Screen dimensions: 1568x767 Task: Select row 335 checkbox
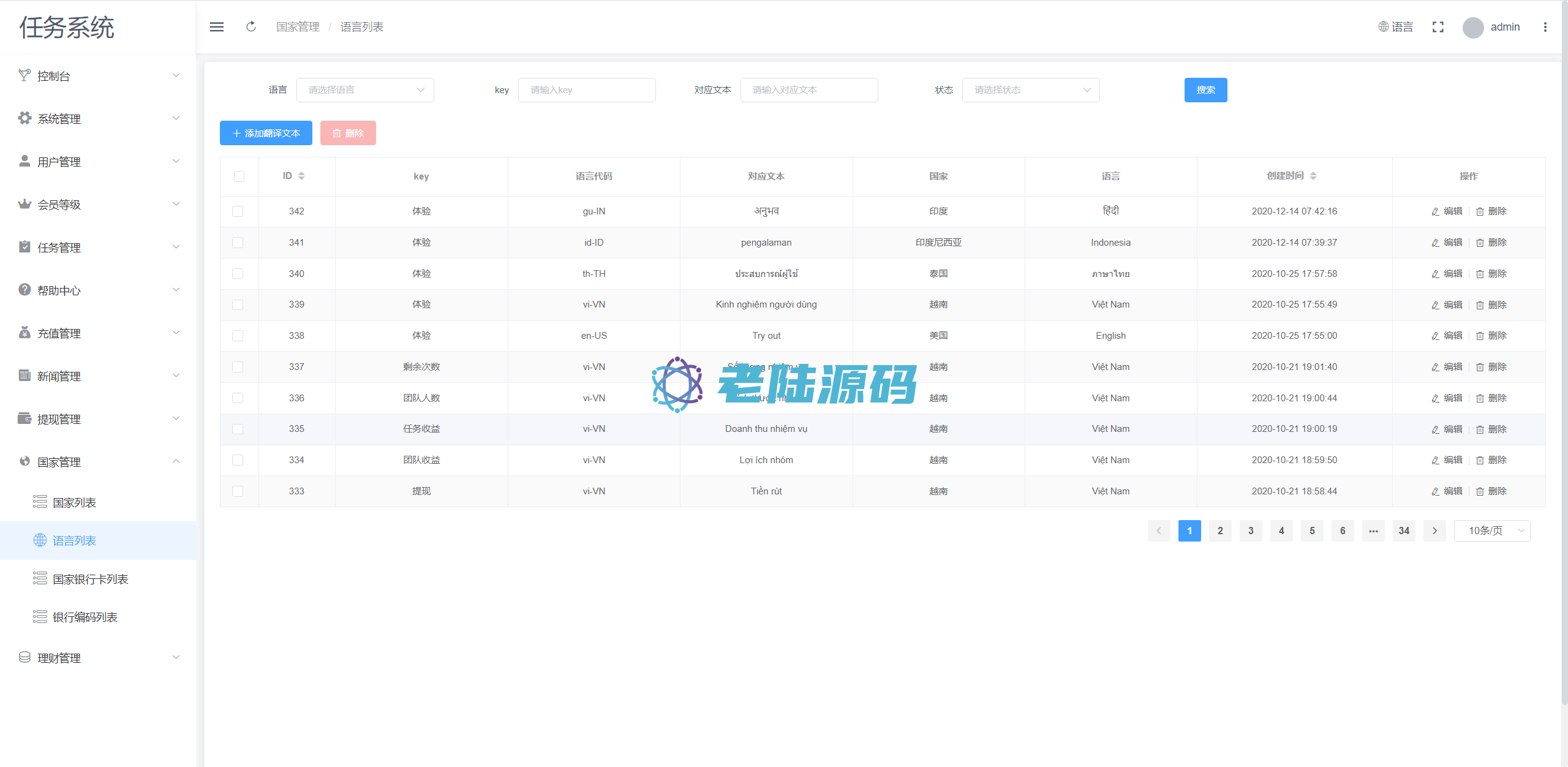click(x=238, y=429)
